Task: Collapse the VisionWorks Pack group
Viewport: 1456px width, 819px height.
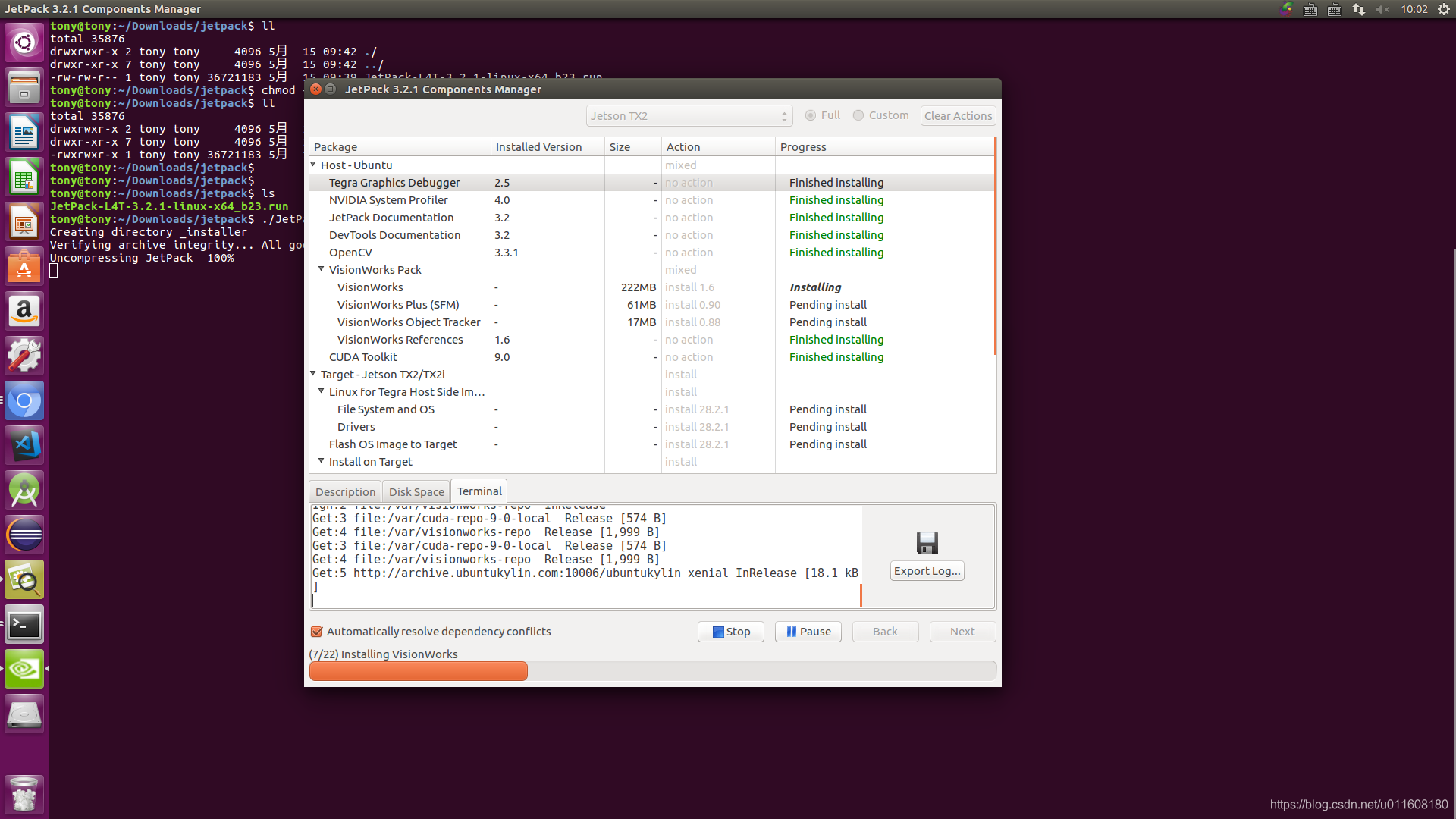Action: click(322, 269)
